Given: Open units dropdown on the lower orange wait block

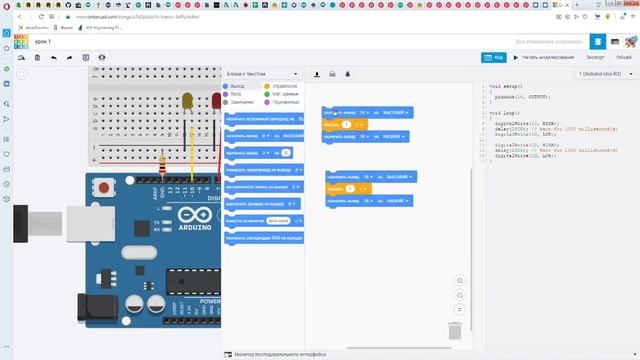Looking at the screenshot, I should [362, 189].
